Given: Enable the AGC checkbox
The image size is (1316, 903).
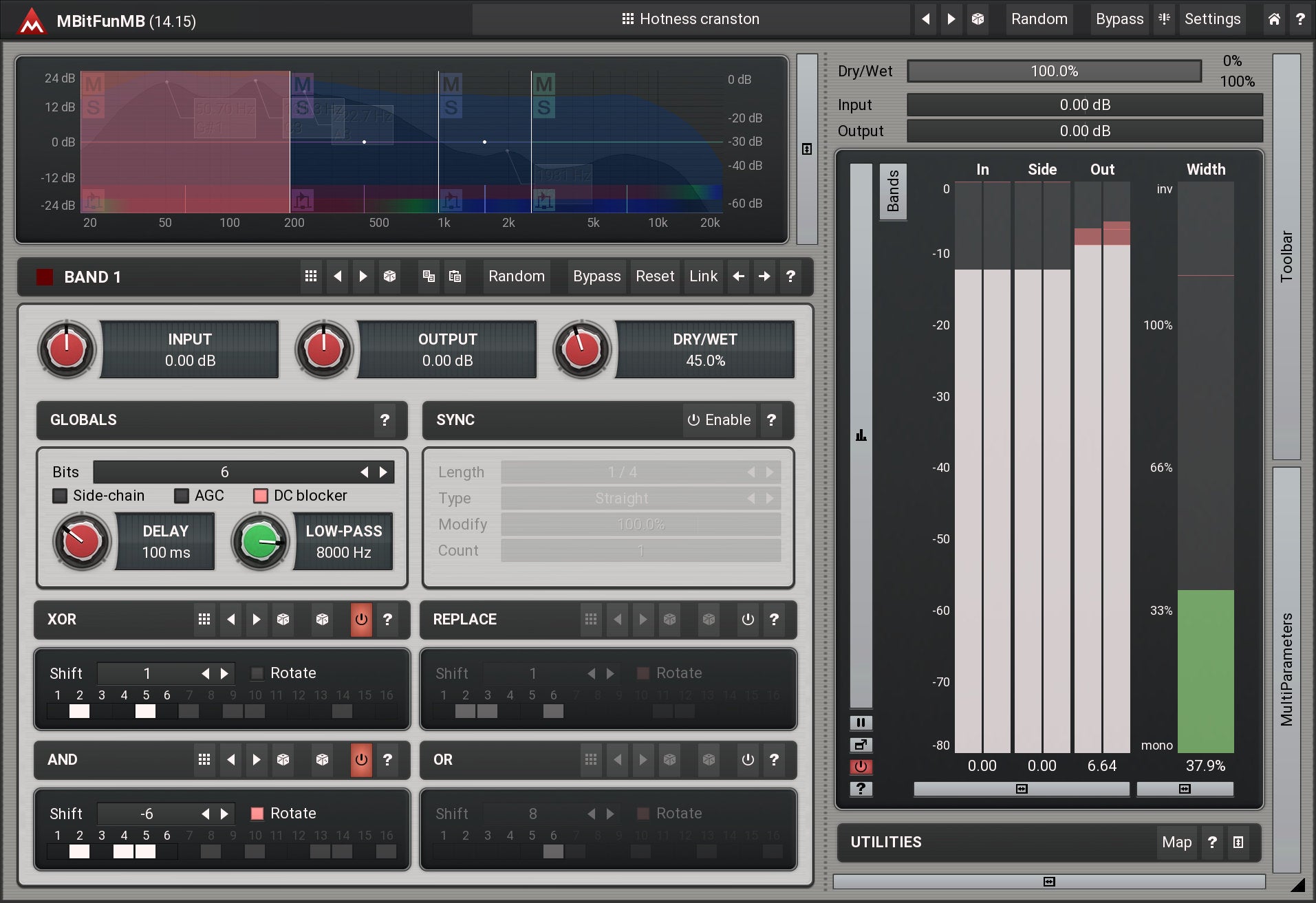Looking at the screenshot, I should pyautogui.click(x=182, y=496).
